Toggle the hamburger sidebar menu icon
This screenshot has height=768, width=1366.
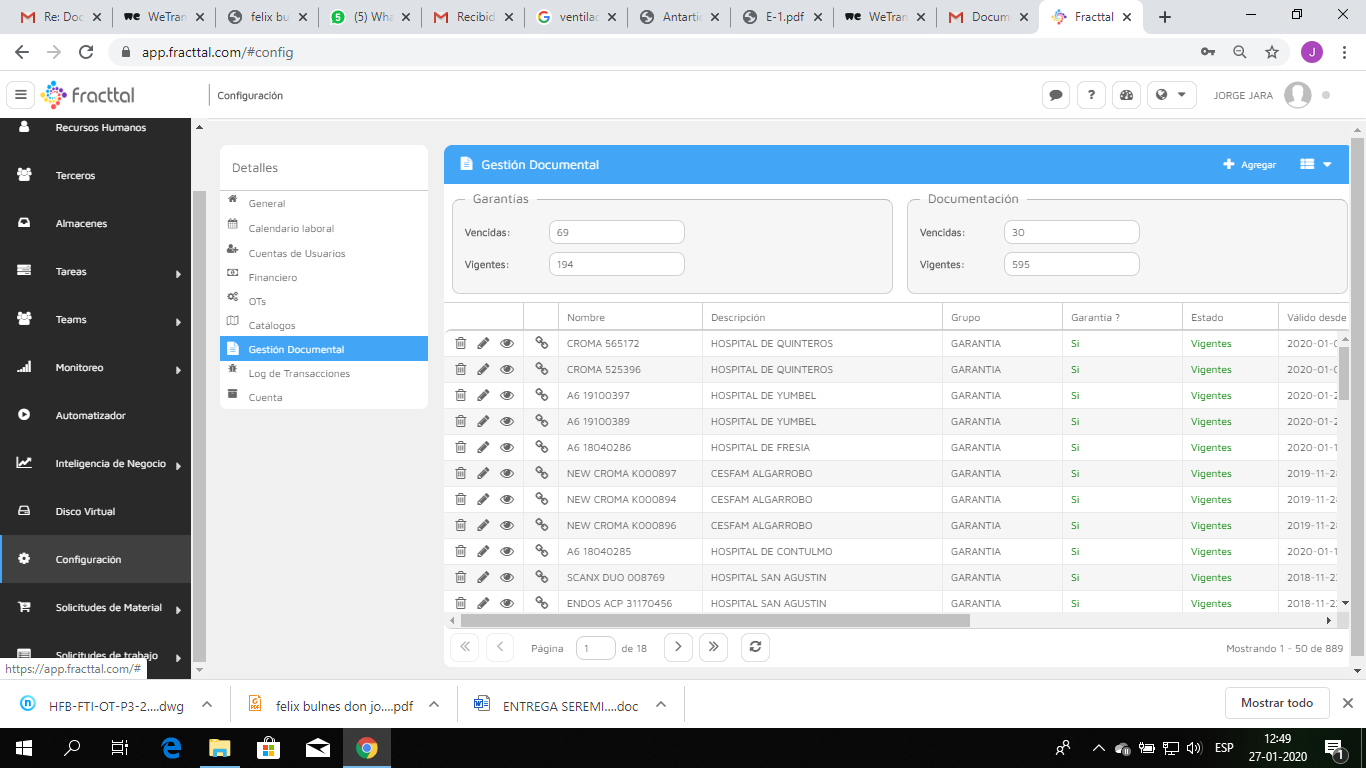point(20,95)
